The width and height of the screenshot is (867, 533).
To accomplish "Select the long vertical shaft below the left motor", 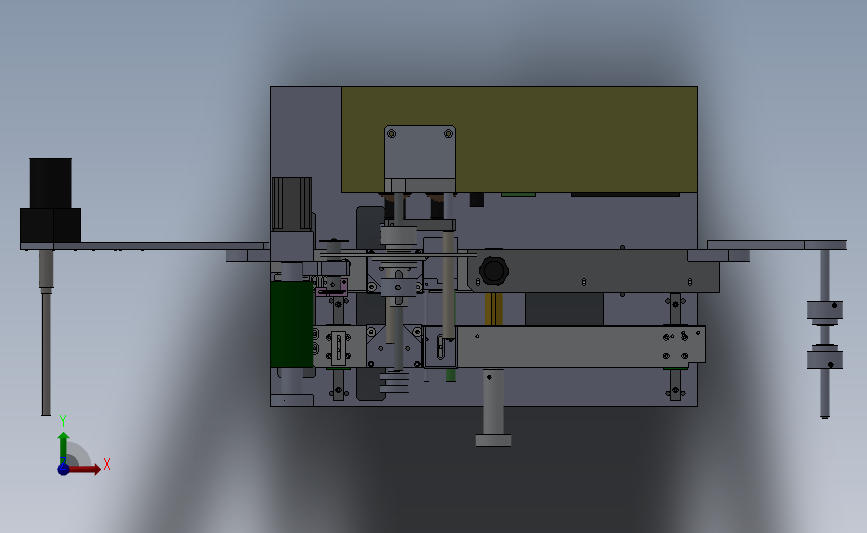I will tap(46, 332).
